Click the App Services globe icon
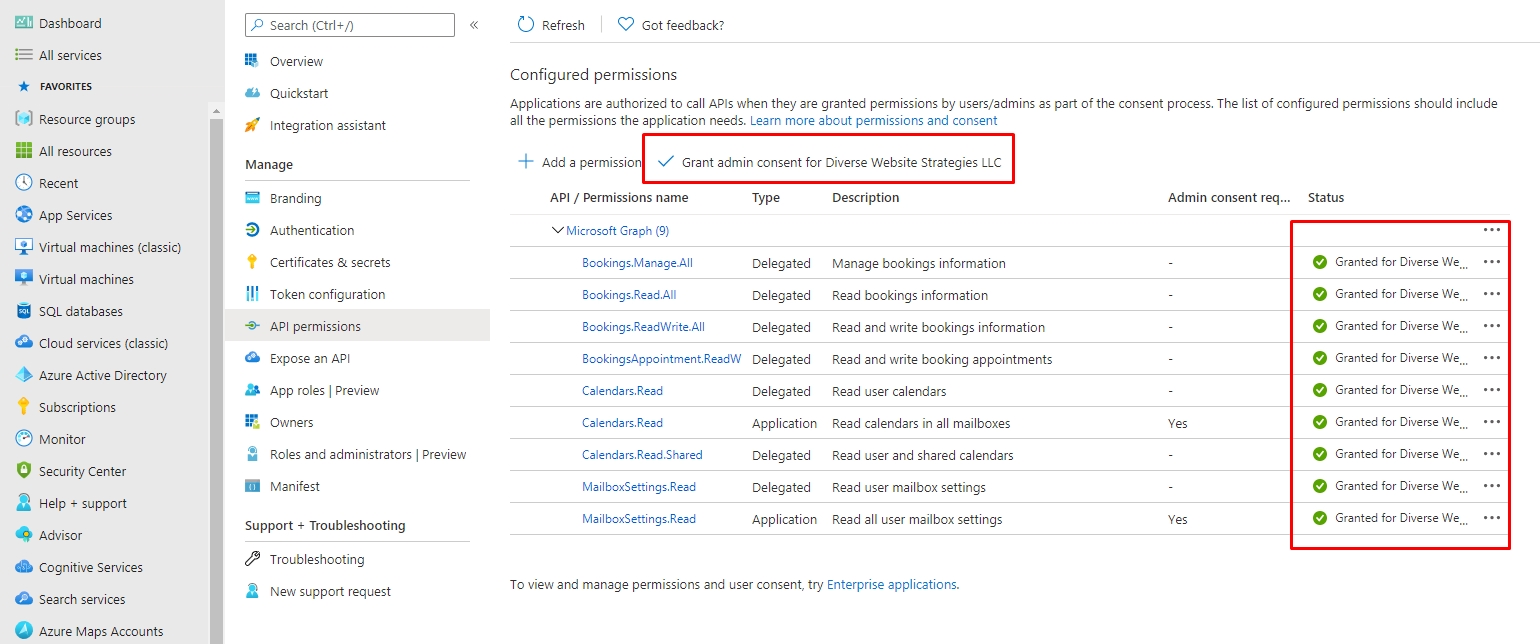The height and width of the screenshot is (644, 1540). (24, 215)
